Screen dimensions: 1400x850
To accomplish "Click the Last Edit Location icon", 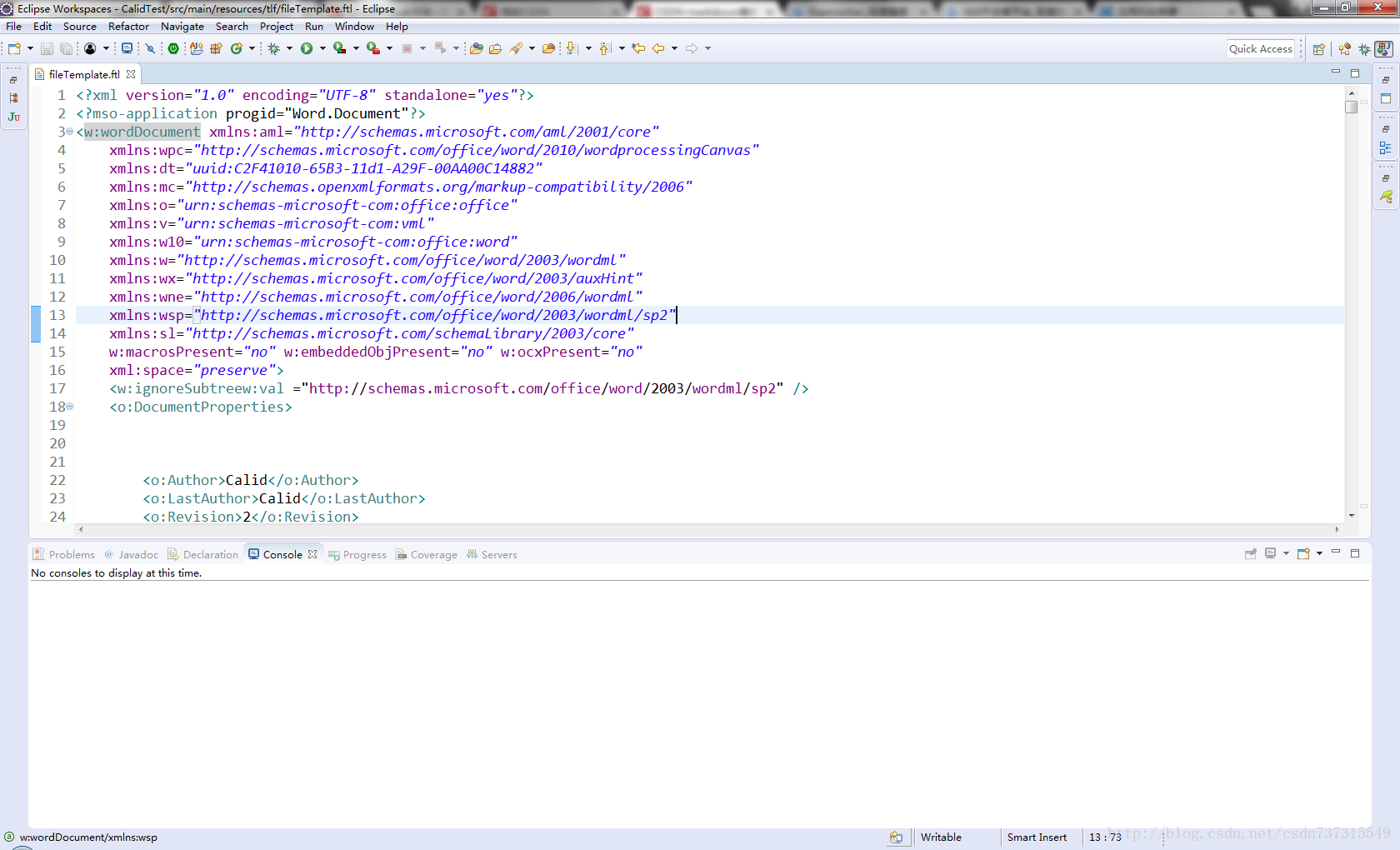I will pos(638,48).
